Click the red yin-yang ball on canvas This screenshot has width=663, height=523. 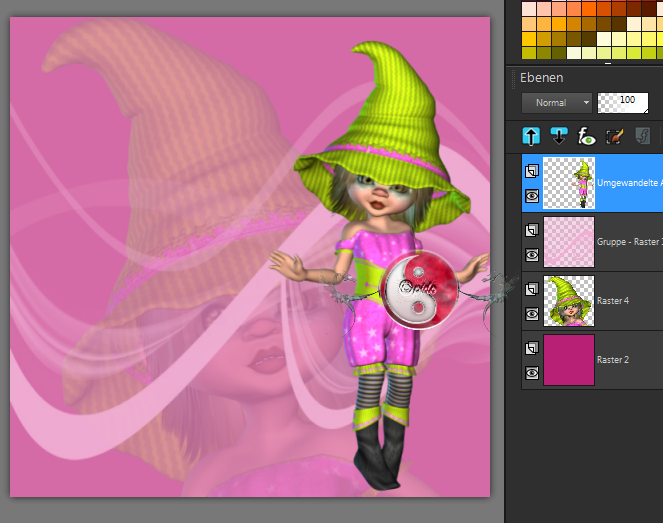coord(419,289)
